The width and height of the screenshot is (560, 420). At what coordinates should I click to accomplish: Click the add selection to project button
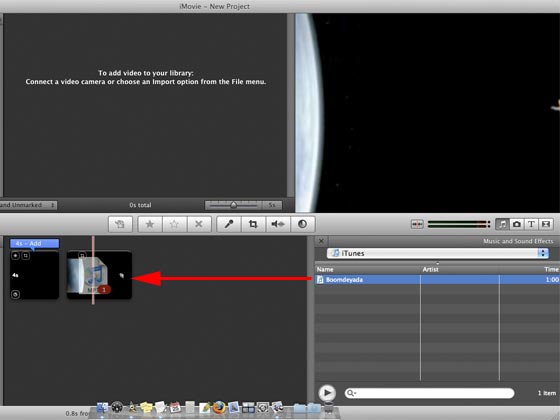(120, 224)
